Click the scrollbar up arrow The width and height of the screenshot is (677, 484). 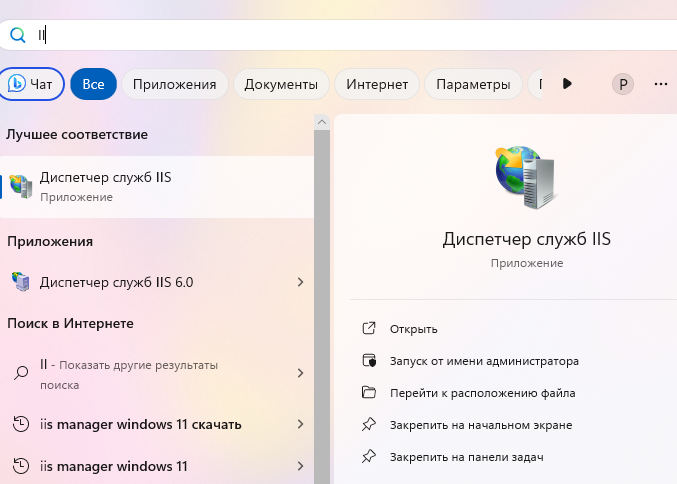pos(322,122)
